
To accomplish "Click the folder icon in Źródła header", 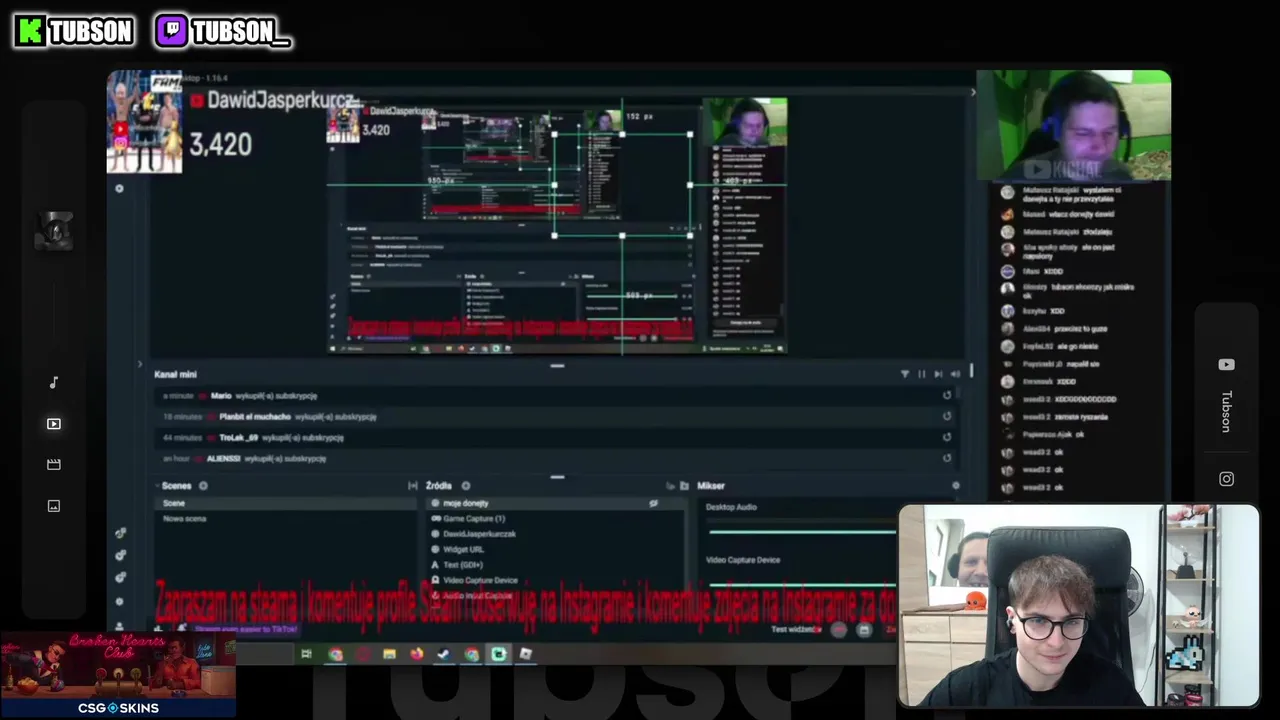I will click(x=684, y=486).
